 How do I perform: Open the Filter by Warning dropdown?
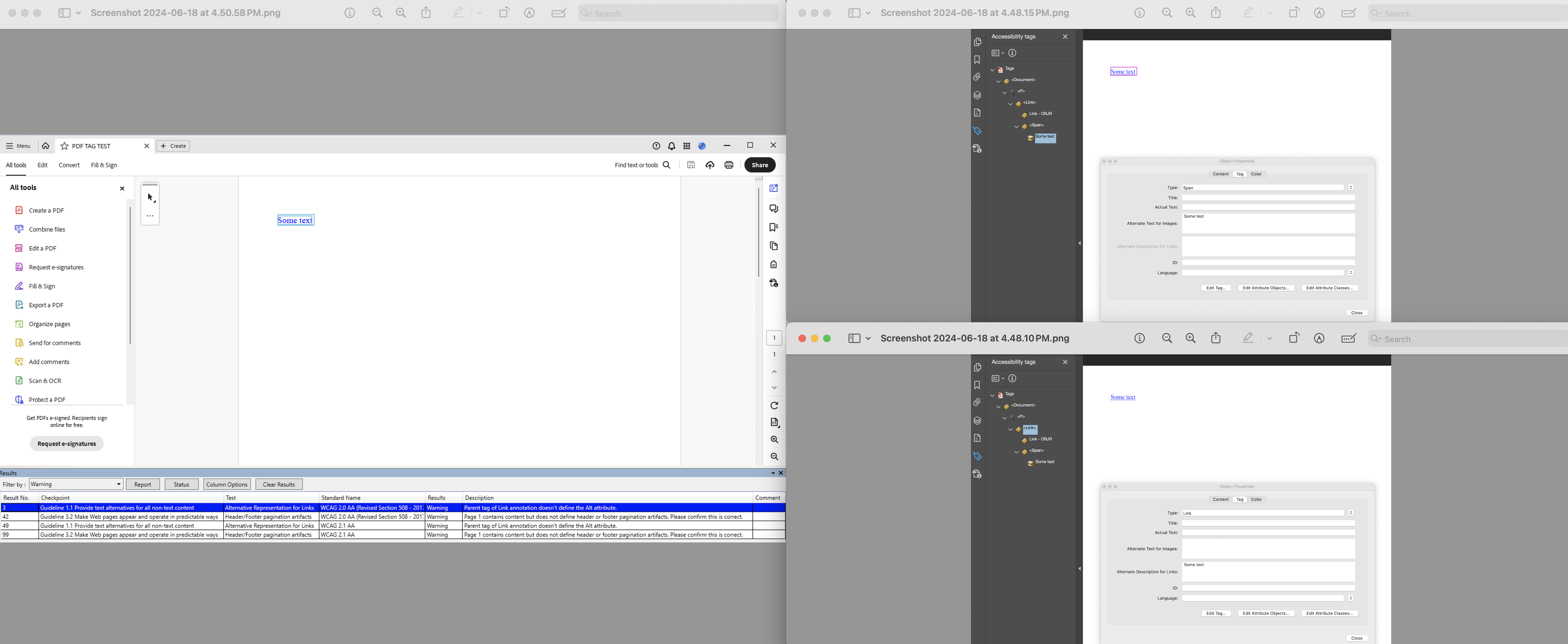coord(76,484)
